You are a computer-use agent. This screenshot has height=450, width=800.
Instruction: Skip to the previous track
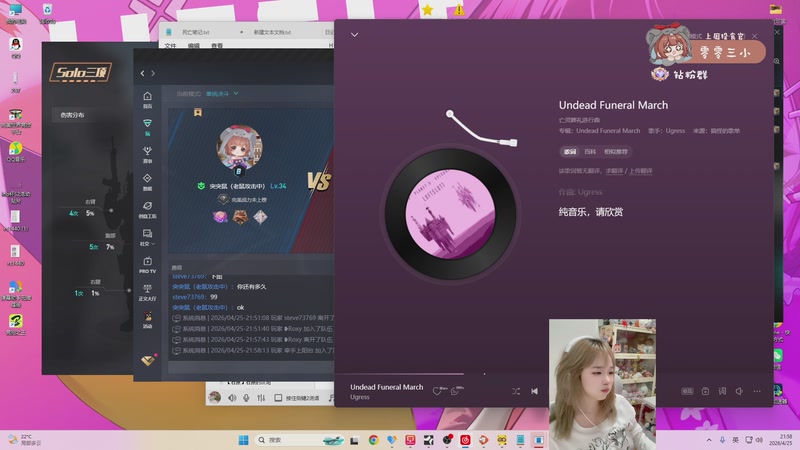point(534,391)
